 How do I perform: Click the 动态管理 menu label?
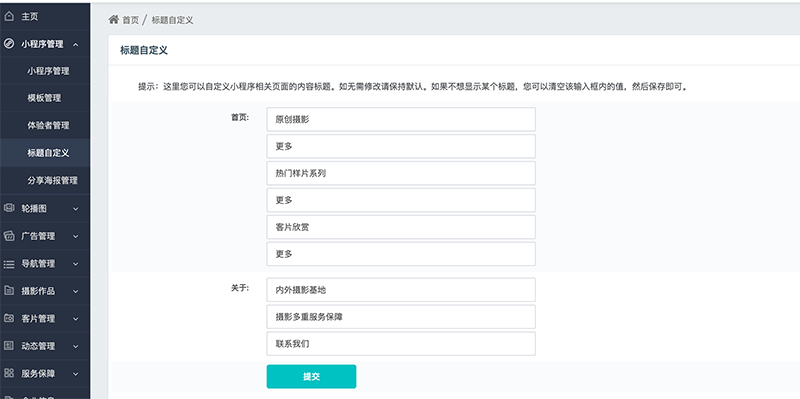point(38,346)
